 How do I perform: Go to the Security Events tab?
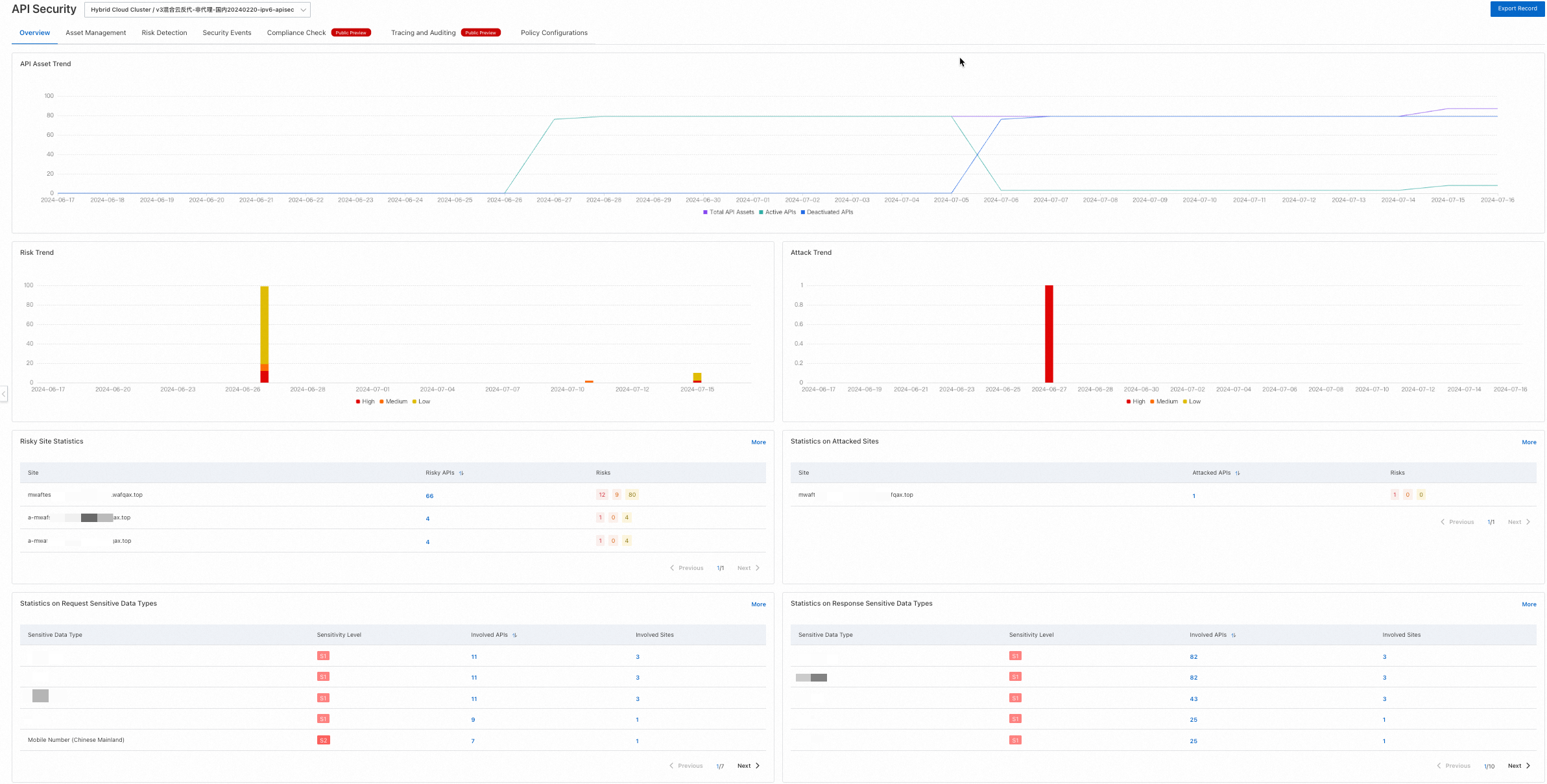click(x=226, y=32)
